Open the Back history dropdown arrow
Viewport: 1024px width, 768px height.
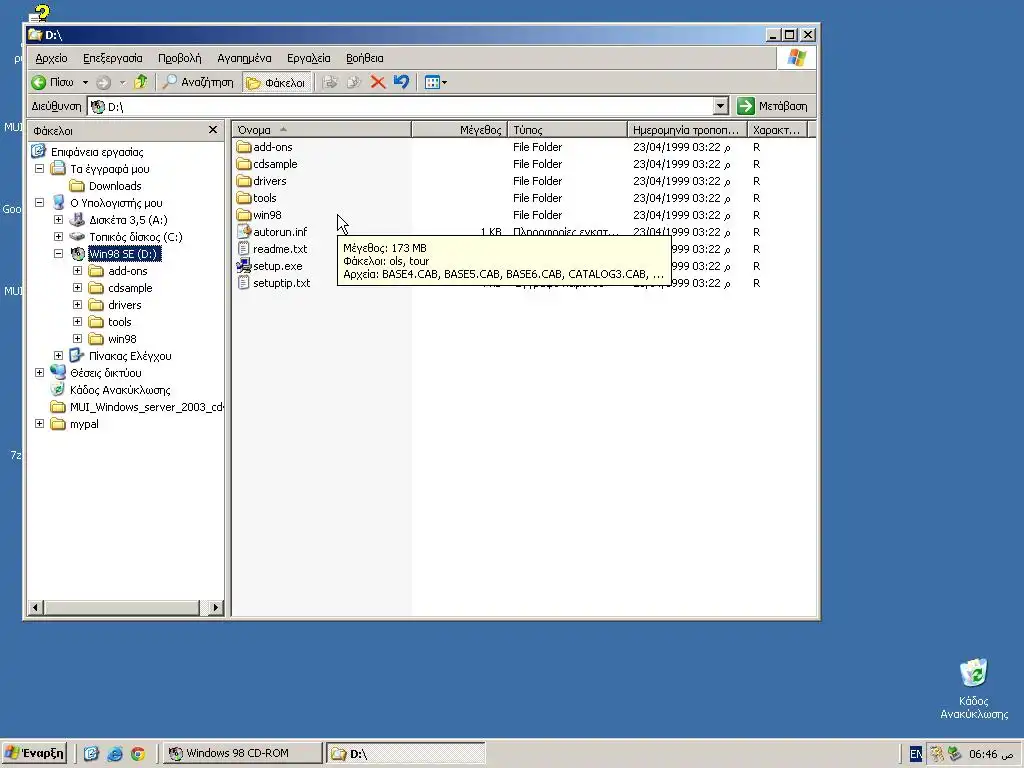tap(85, 82)
